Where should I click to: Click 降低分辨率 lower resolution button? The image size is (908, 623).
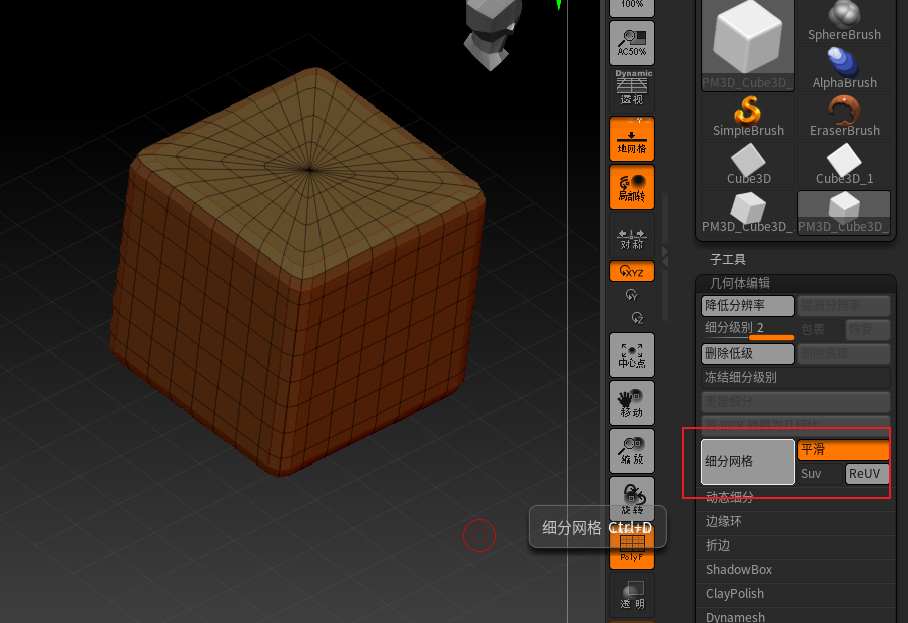(748, 305)
